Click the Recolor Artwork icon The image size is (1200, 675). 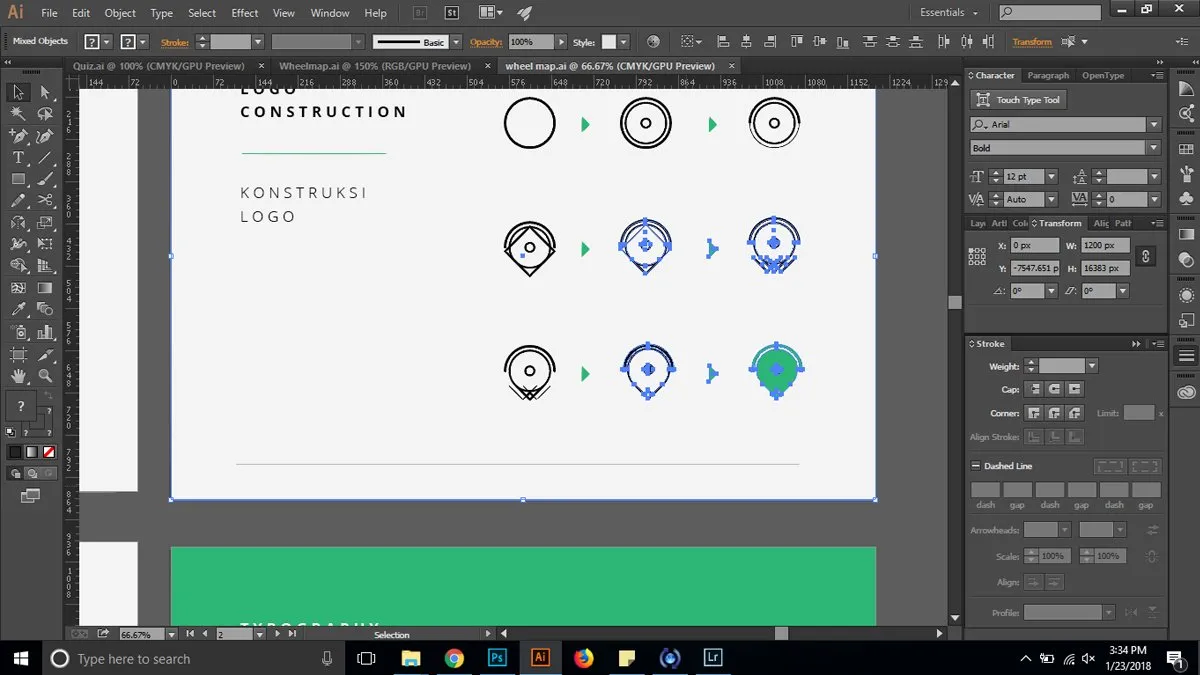click(653, 42)
